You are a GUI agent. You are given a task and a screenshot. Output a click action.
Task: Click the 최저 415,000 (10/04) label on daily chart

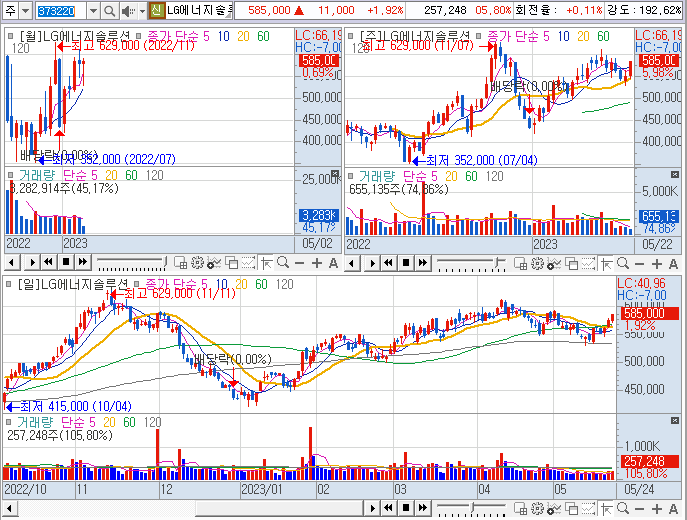76,406
